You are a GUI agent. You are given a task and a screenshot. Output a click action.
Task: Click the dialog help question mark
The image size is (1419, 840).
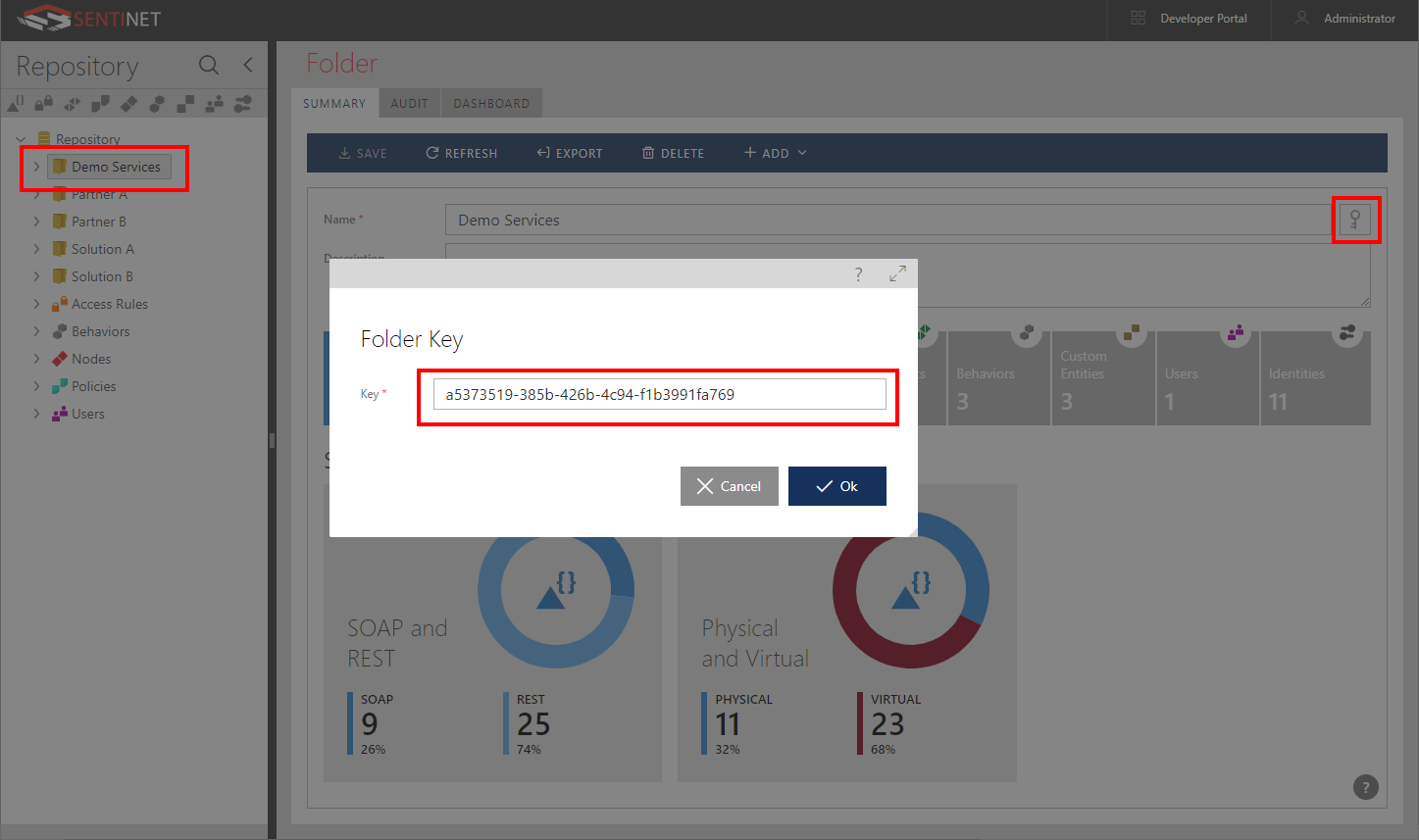coord(858,274)
